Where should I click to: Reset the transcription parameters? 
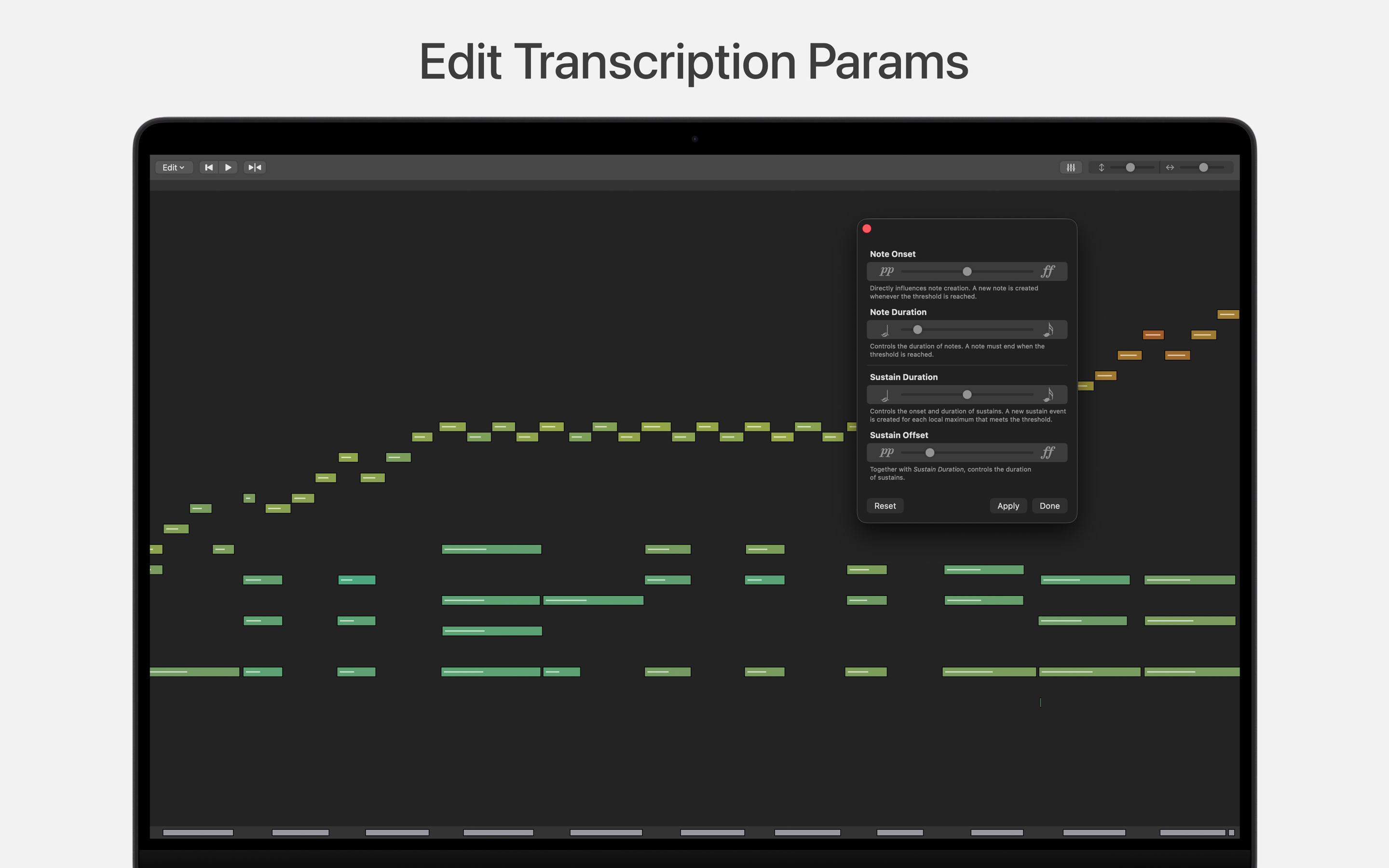tap(885, 506)
